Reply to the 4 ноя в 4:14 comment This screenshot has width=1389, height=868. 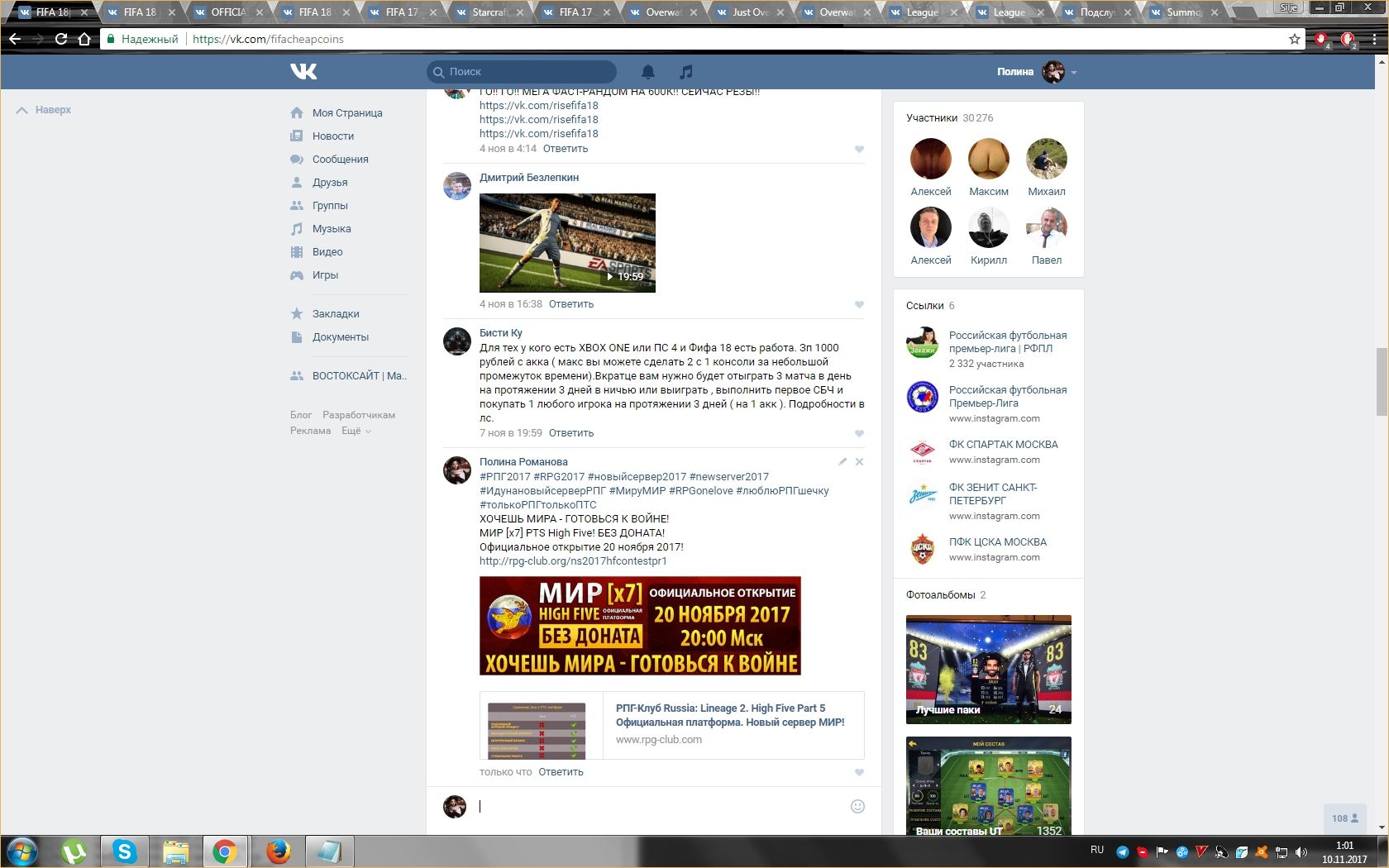566,149
